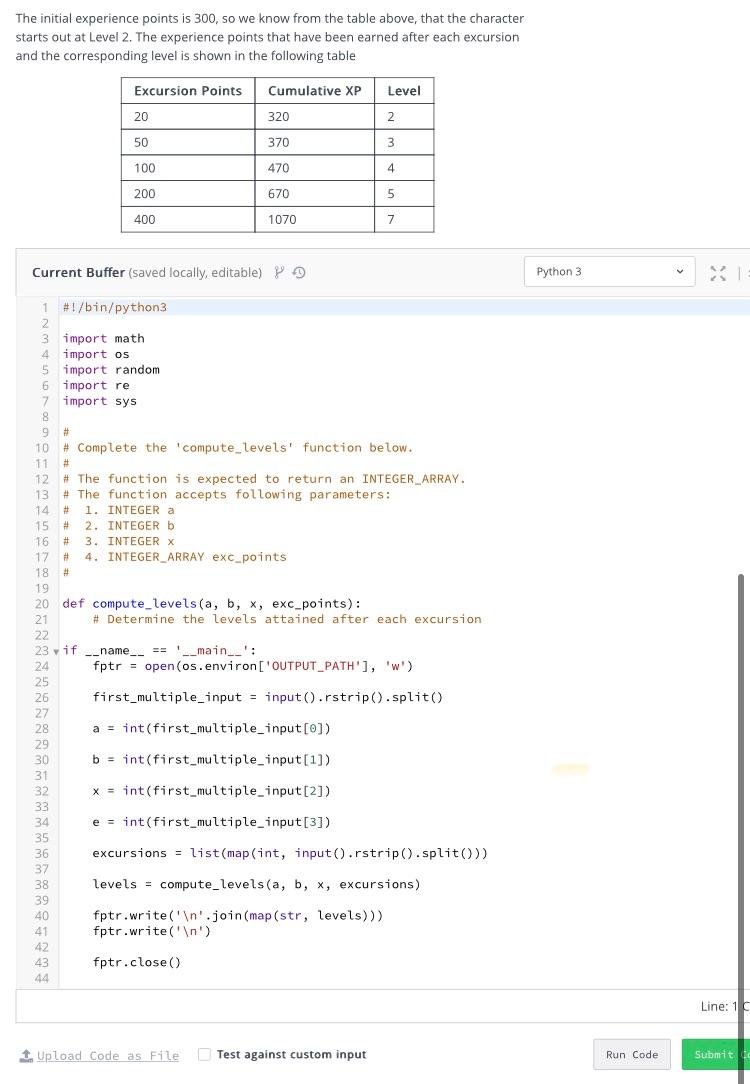The width and height of the screenshot is (750, 1084).
Task: Toggle fullscreen editor icon
Action: (x=718, y=272)
